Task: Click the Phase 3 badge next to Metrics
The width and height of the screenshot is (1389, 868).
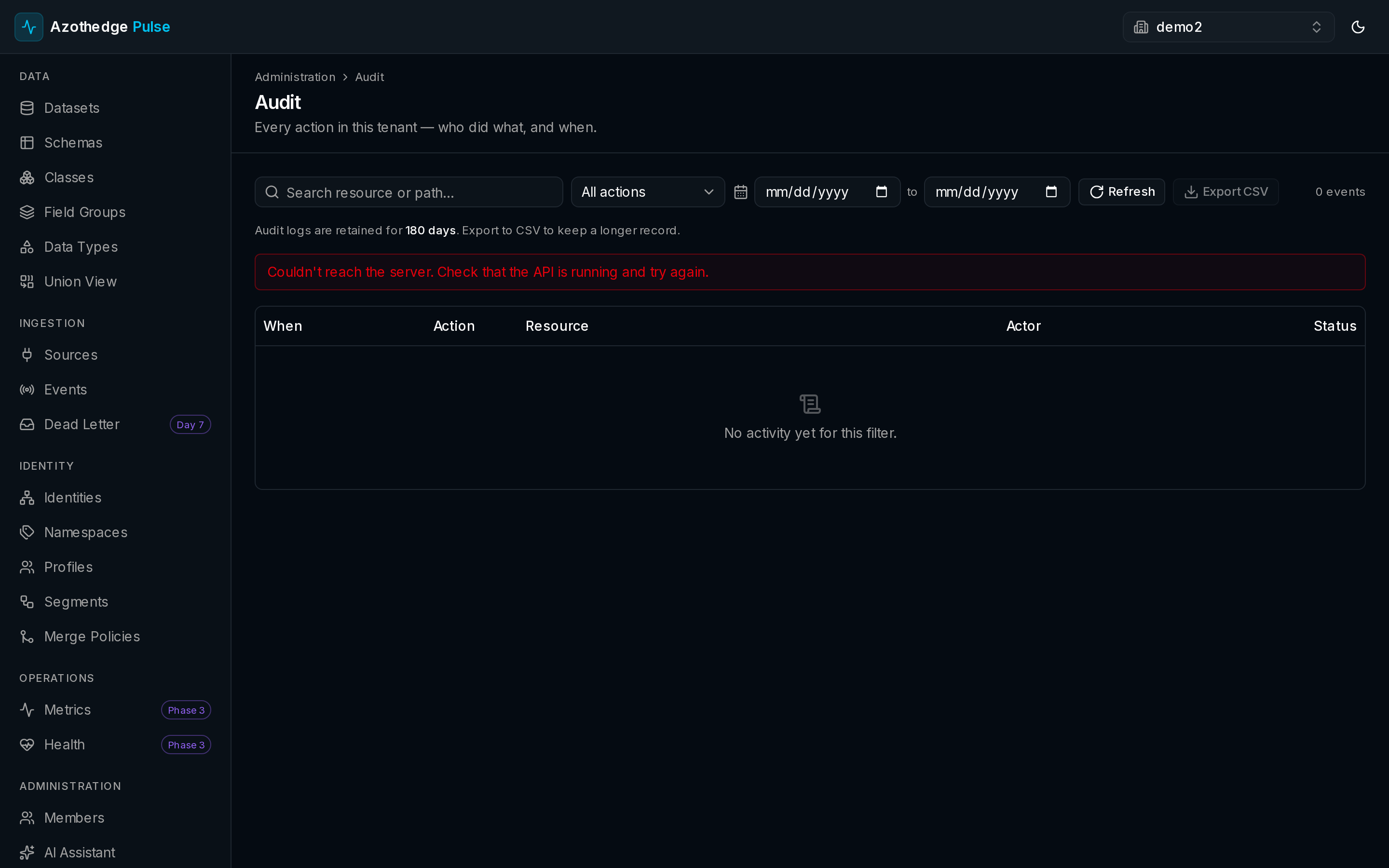Action: click(x=186, y=710)
